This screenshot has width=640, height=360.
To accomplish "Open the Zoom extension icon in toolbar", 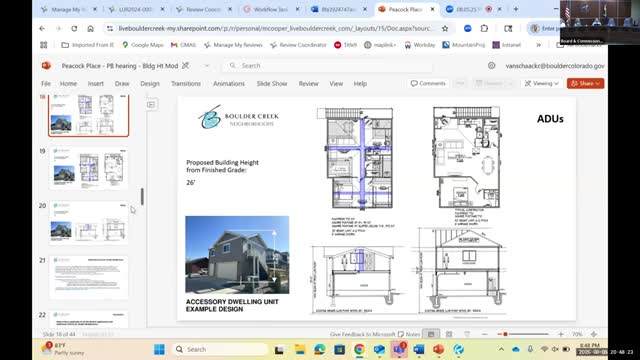I will (x=468, y=29).
